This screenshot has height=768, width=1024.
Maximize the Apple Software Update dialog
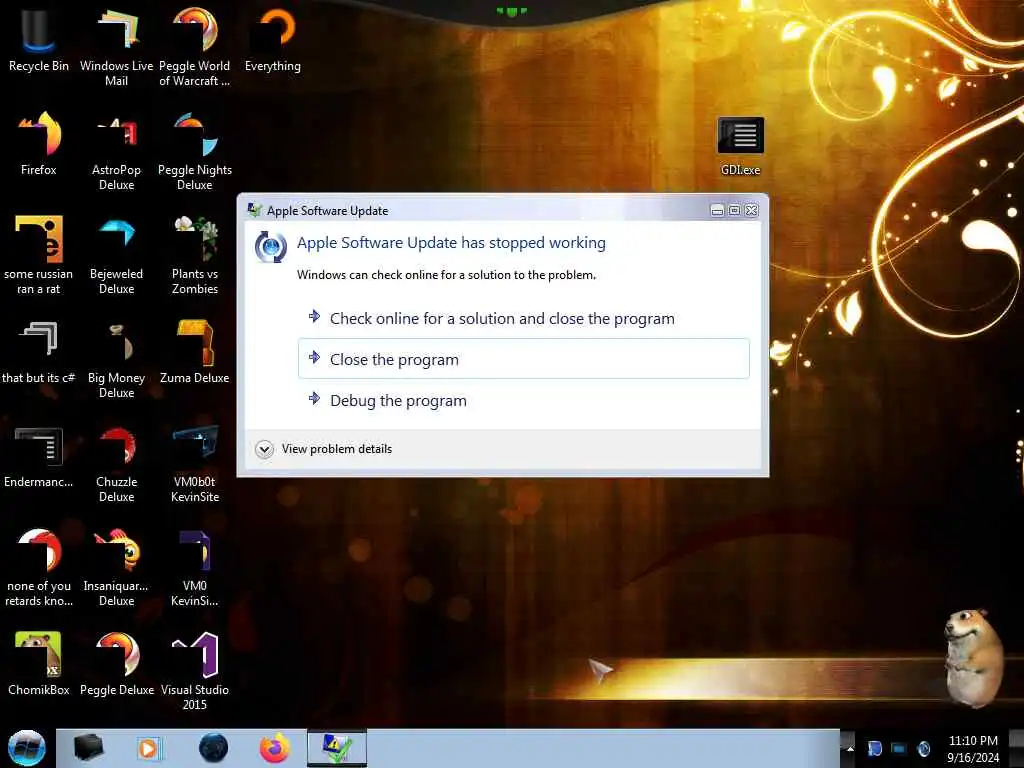[x=734, y=210]
